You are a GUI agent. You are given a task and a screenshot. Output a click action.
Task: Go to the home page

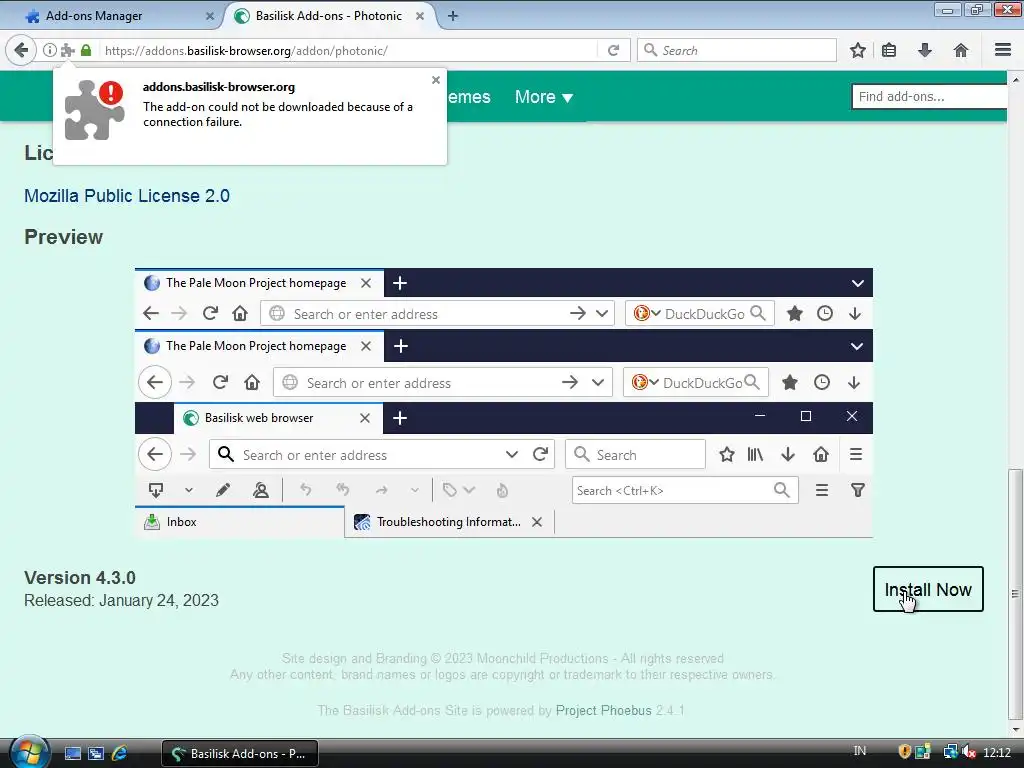pos(961,50)
